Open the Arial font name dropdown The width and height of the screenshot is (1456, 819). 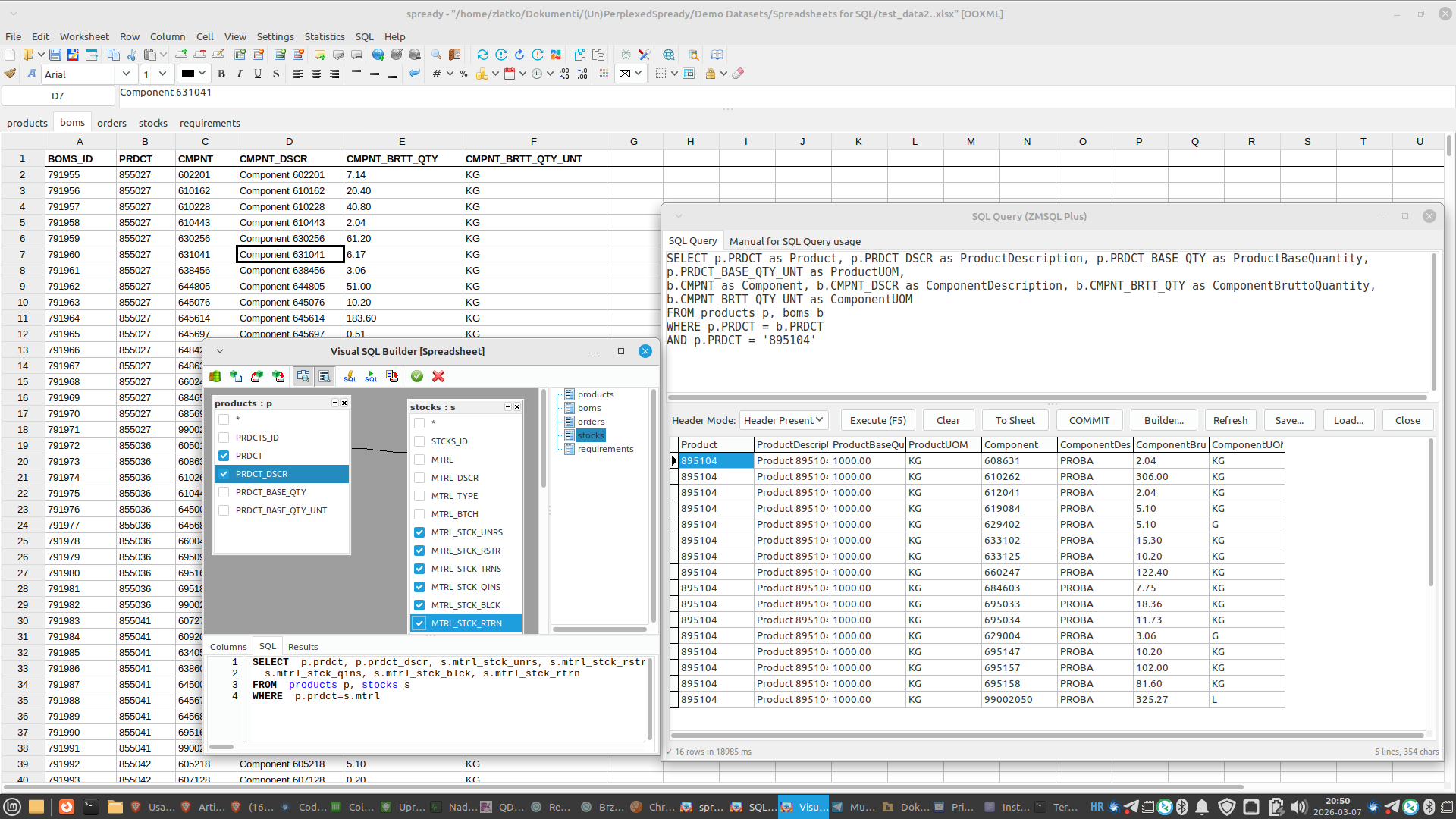click(125, 74)
